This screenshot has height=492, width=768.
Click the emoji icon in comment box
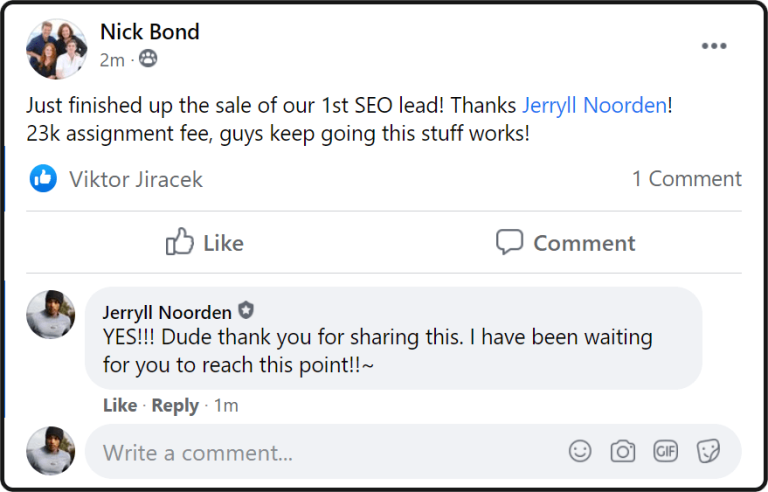click(580, 451)
